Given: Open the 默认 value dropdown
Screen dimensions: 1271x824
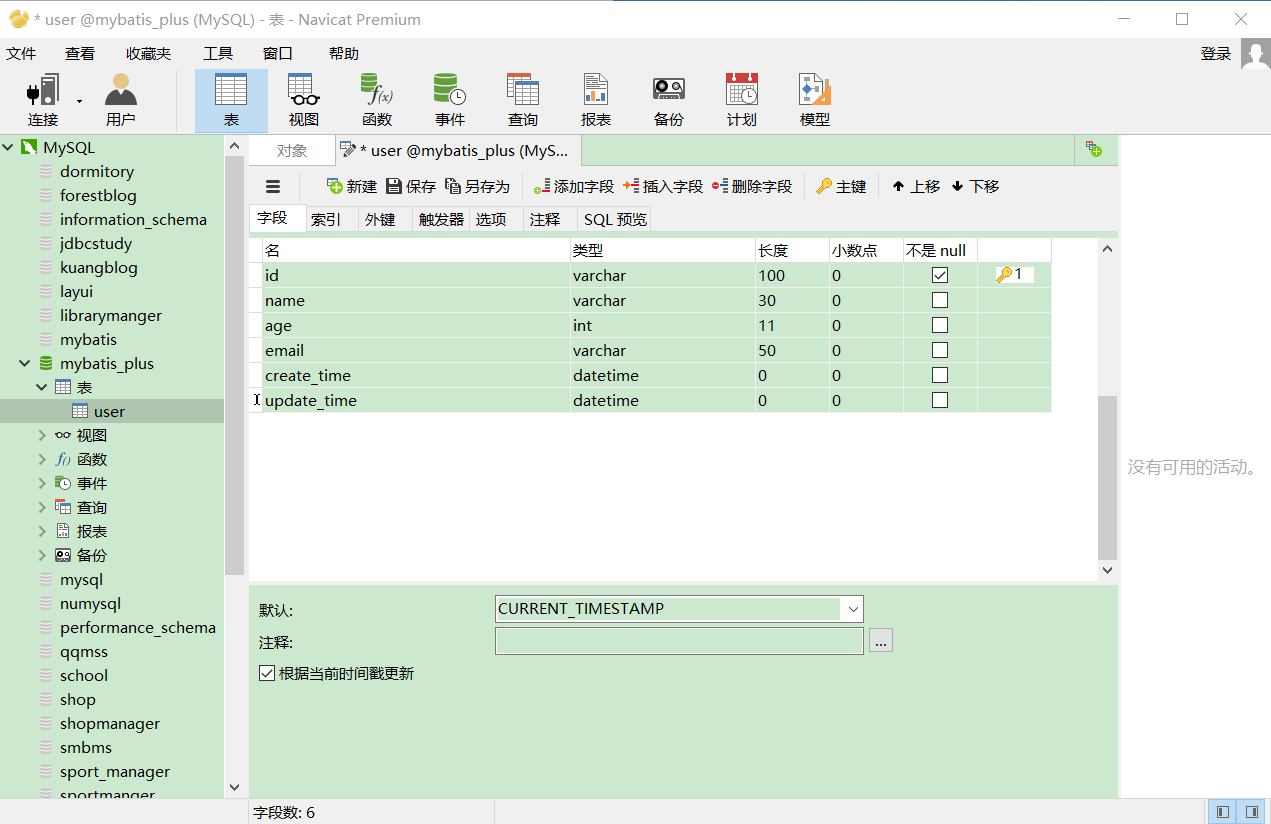Looking at the screenshot, I should point(853,608).
